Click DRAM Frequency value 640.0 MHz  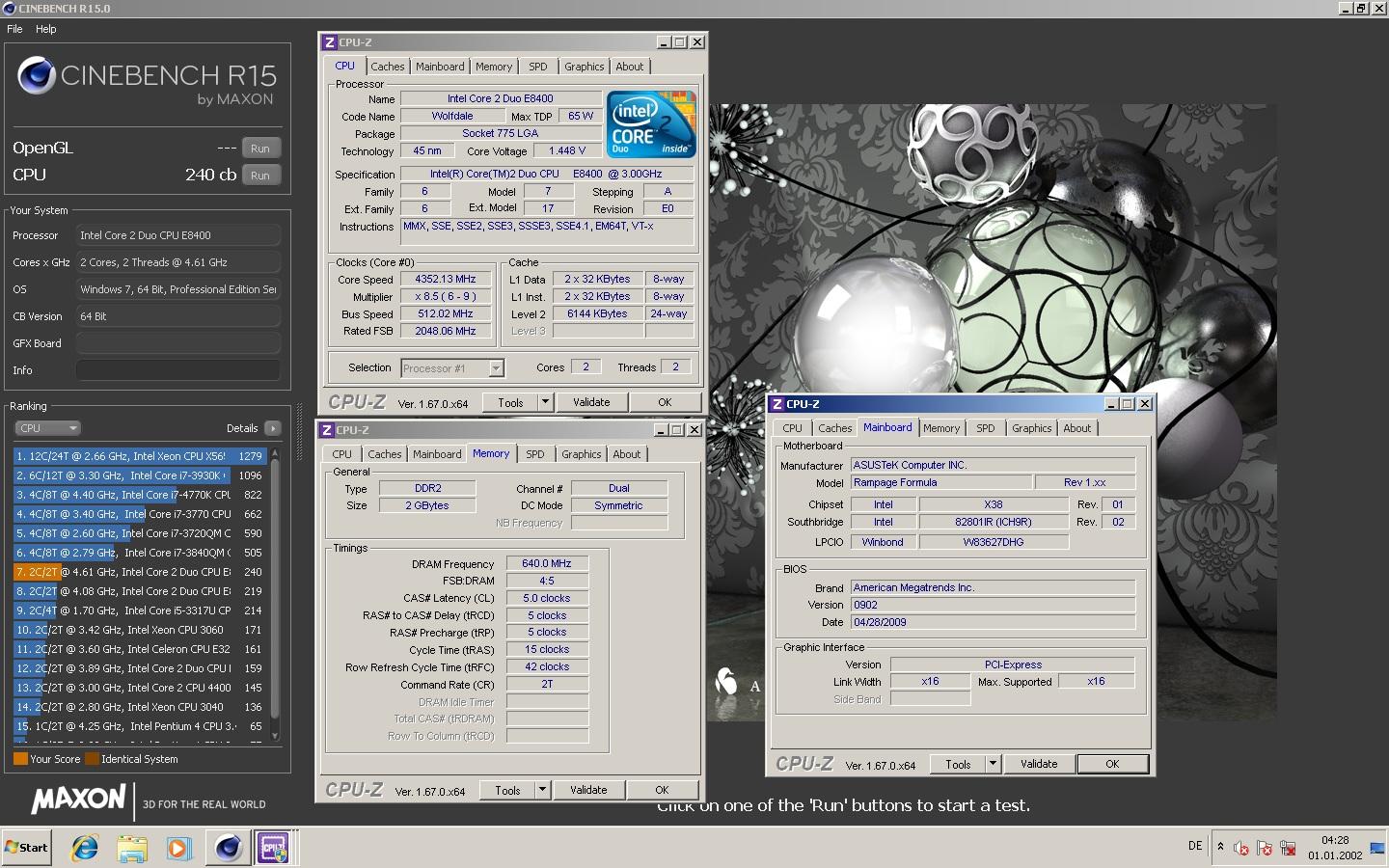pos(547,564)
